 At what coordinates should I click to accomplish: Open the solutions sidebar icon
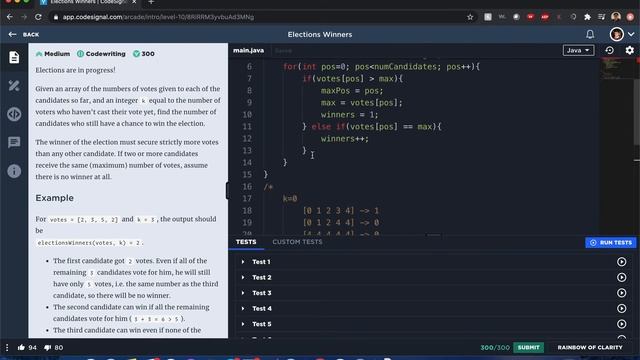point(14,86)
